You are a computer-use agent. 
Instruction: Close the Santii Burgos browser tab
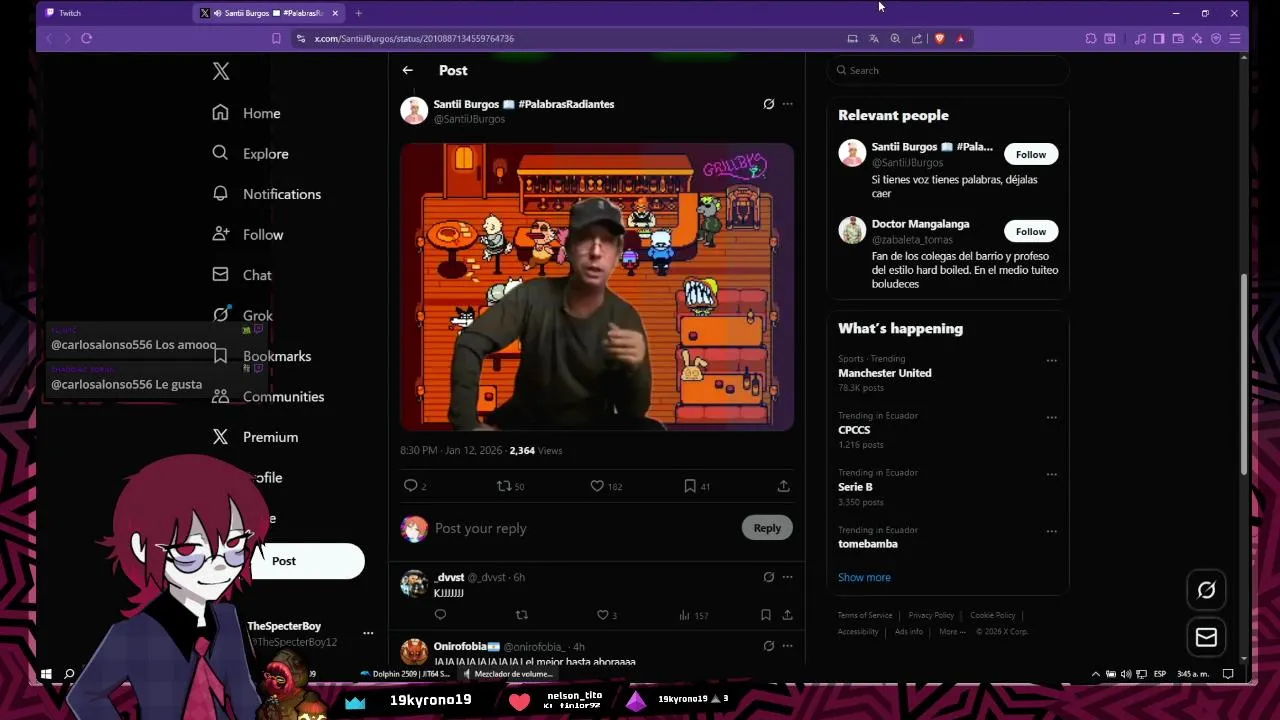tap(335, 13)
